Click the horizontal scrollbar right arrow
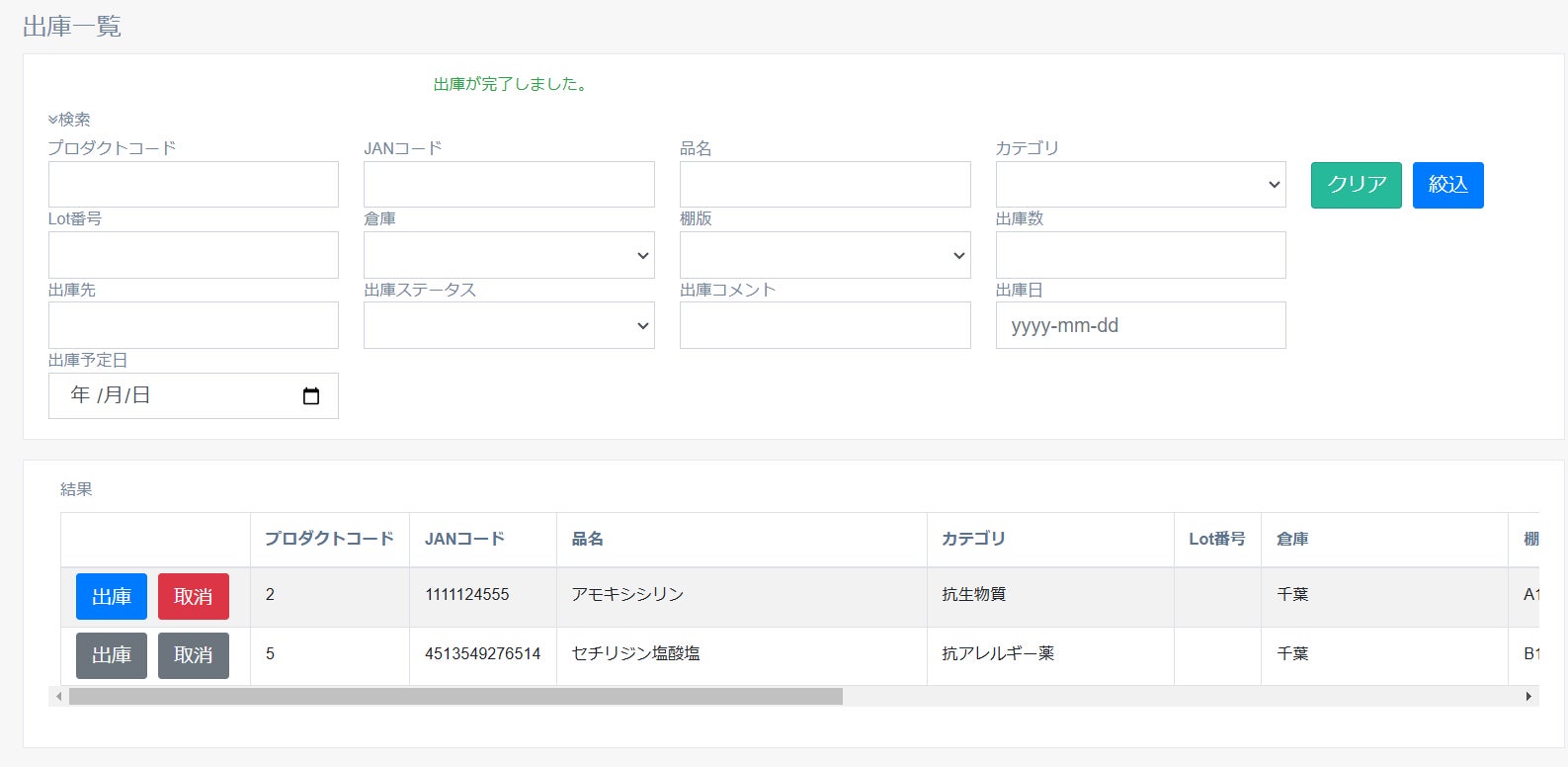Screen dimensions: 1568x767 [1528, 697]
